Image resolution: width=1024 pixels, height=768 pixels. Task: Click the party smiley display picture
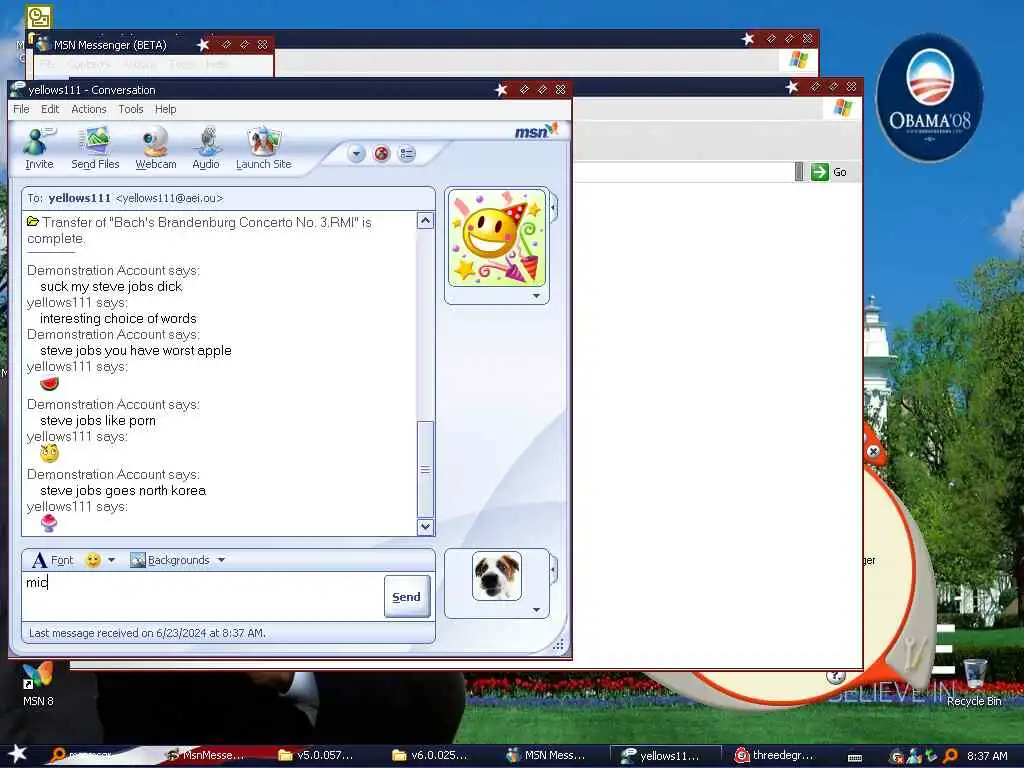coord(497,238)
